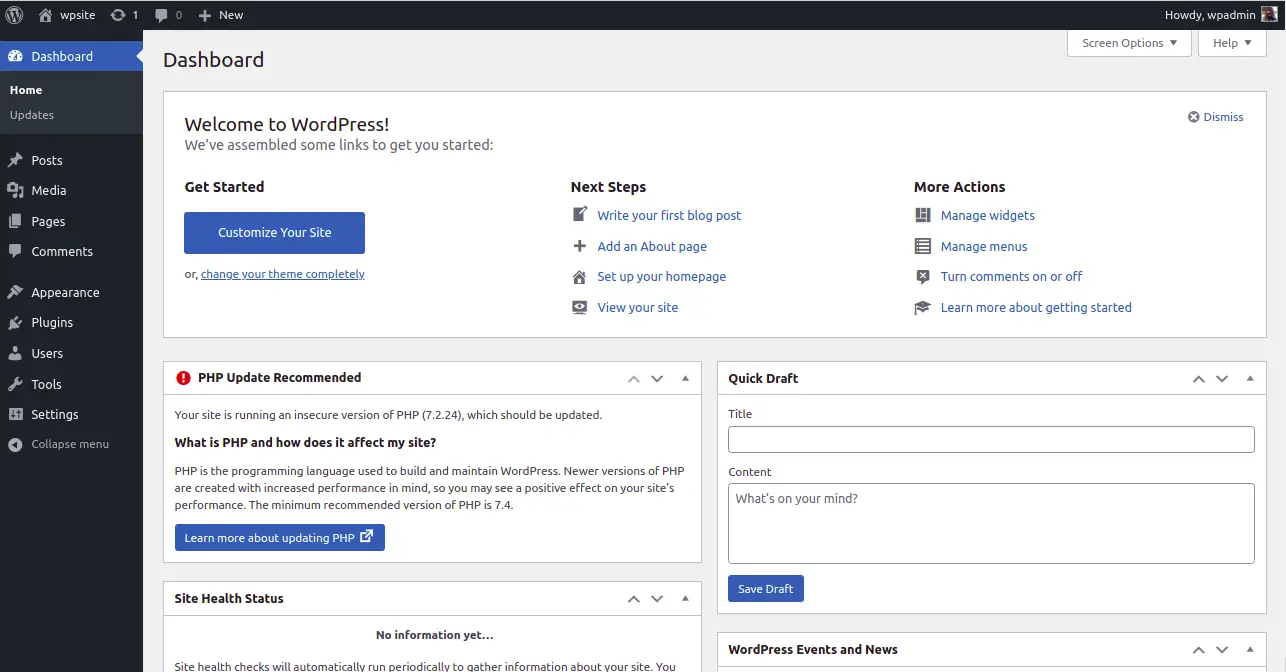Click the house icon beside Set up your homepage

pyautogui.click(x=580, y=277)
